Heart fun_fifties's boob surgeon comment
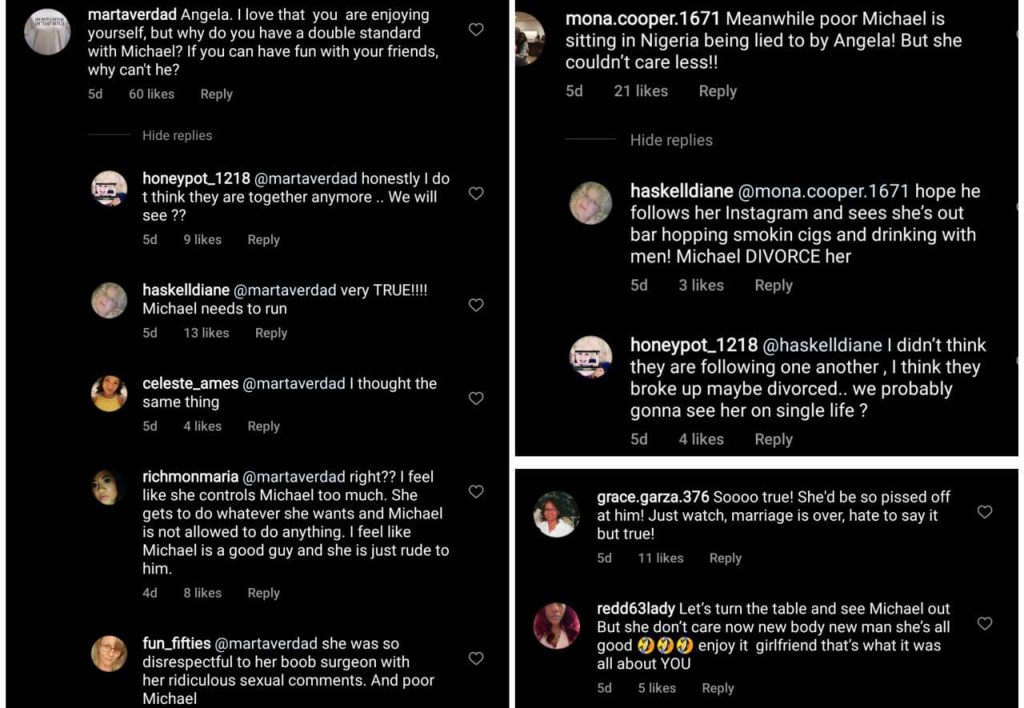1024x708 pixels. tap(476, 658)
